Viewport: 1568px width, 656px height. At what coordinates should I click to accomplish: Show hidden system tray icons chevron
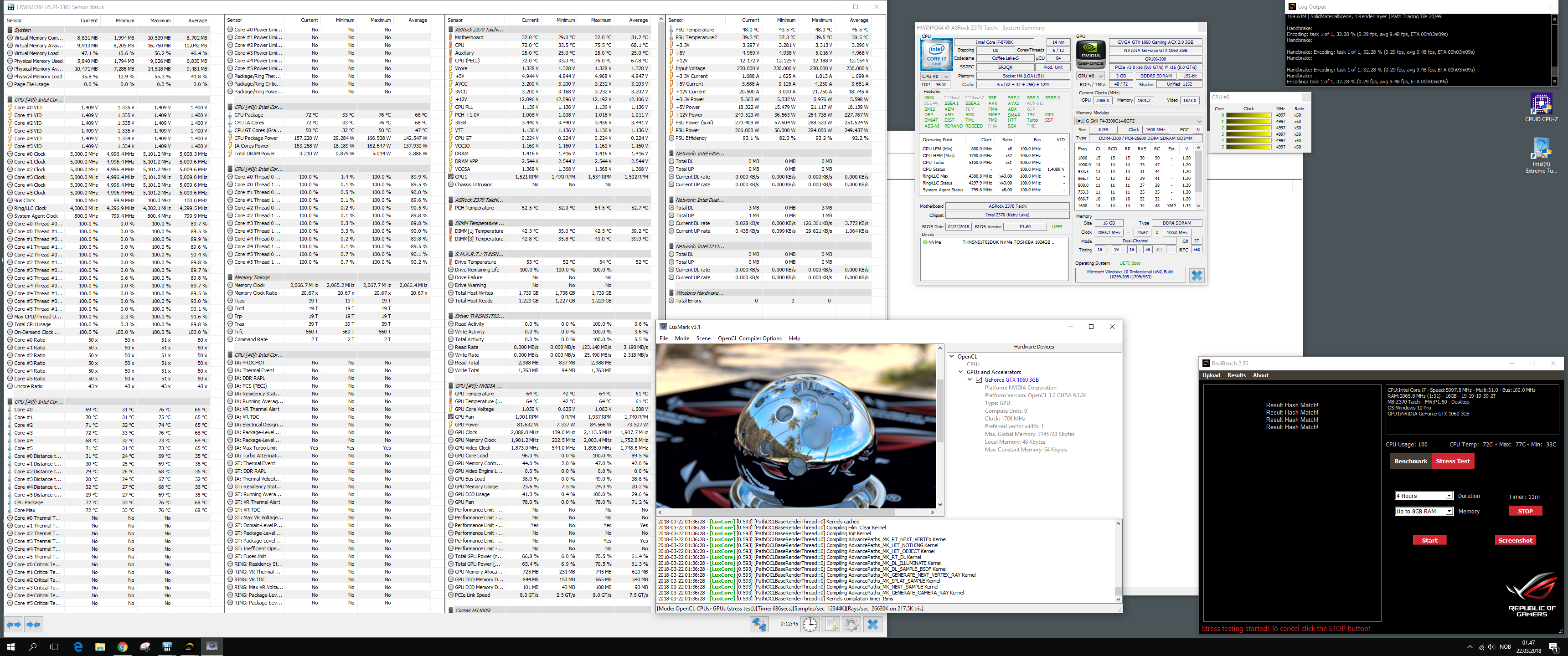click(x=1470, y=647)
